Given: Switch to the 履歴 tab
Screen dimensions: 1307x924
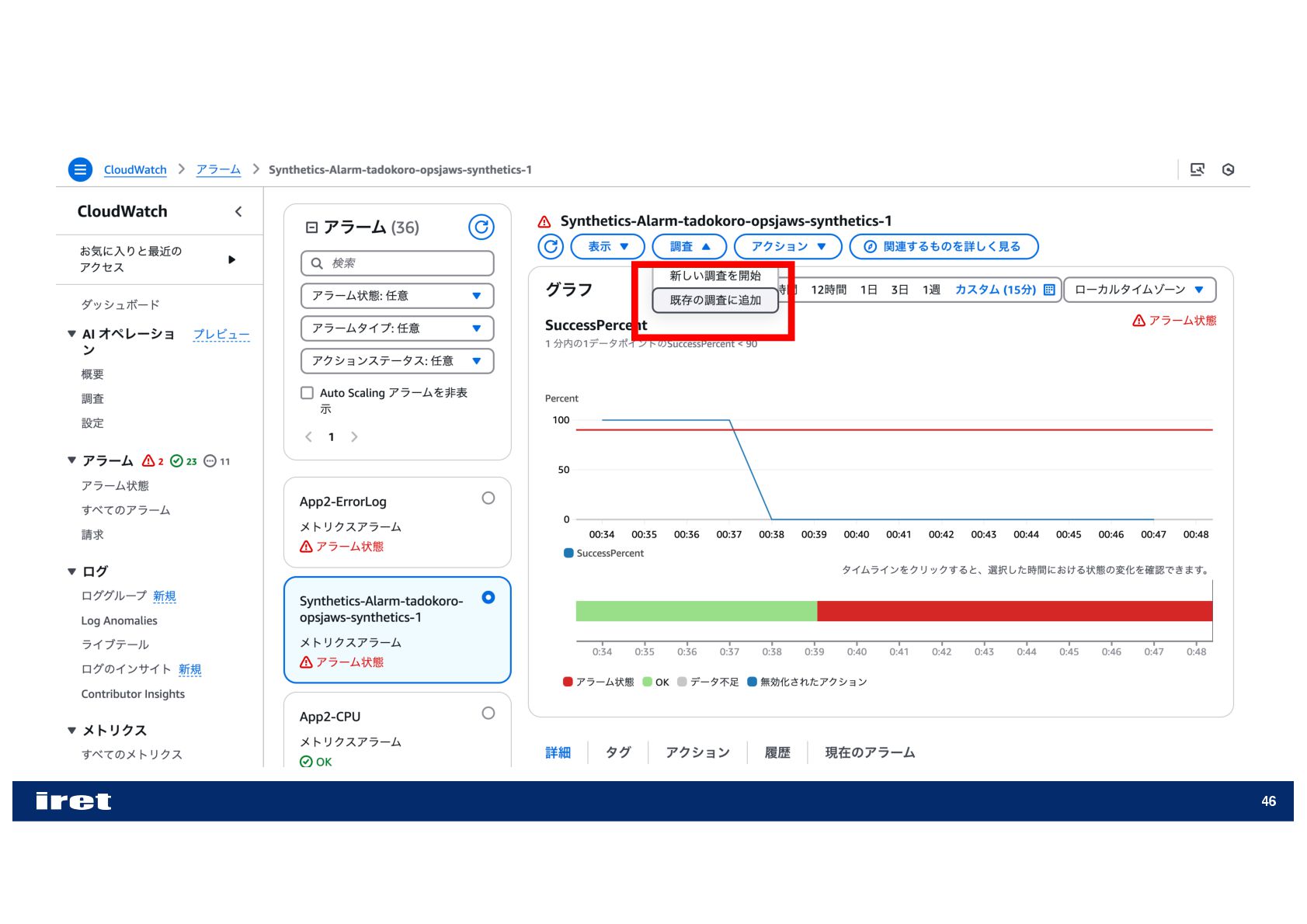Looking at the screenshot, I should (x=777, y=752).
